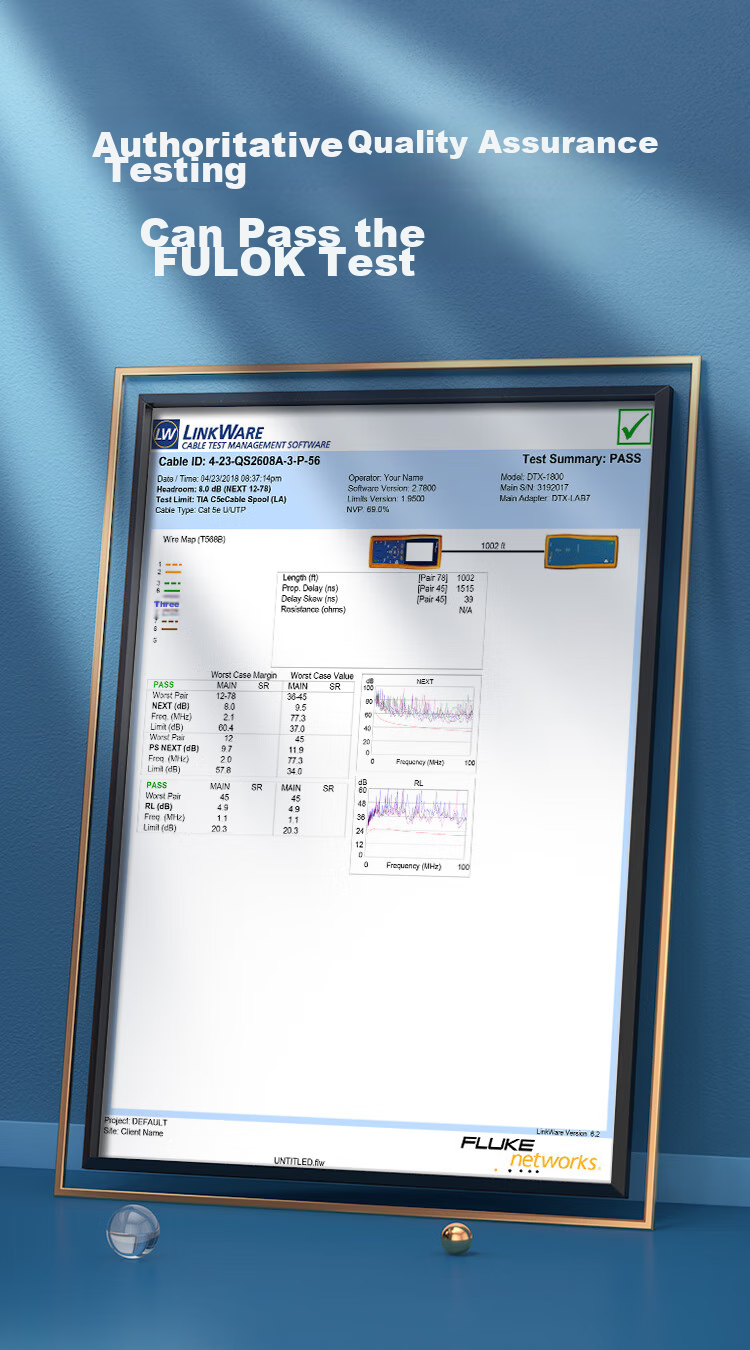Click the '60.4' limit value
This screenshot has width=750, height=1350.
coord(227,727)
